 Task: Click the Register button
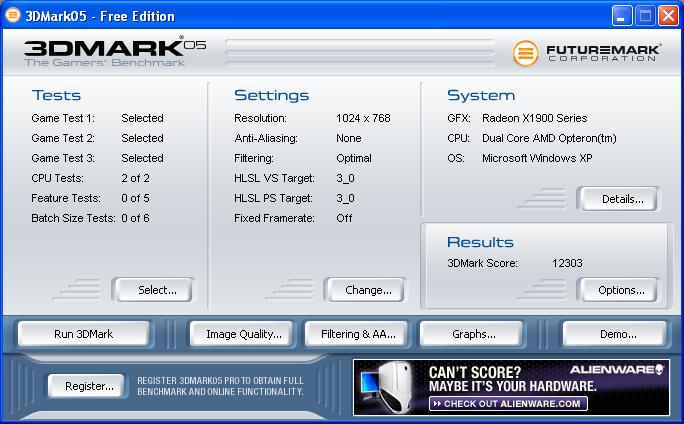87,386
